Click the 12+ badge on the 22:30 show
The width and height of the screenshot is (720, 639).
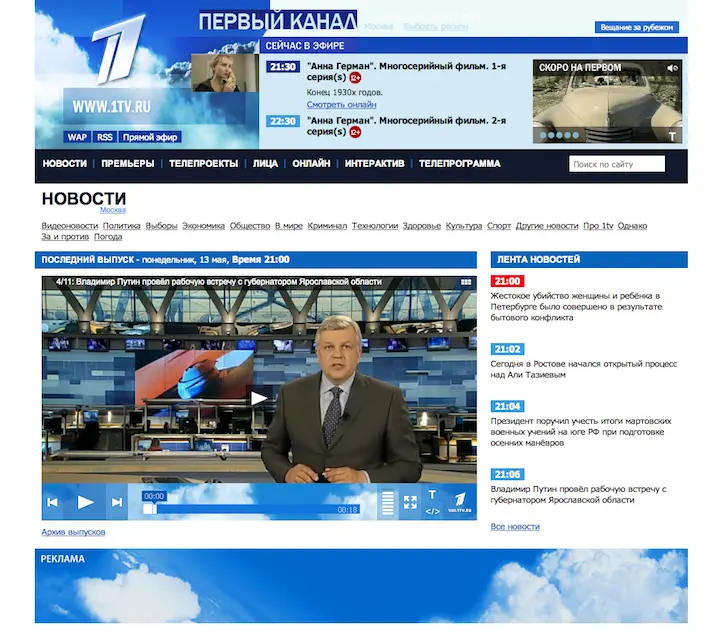click(355, 132)
